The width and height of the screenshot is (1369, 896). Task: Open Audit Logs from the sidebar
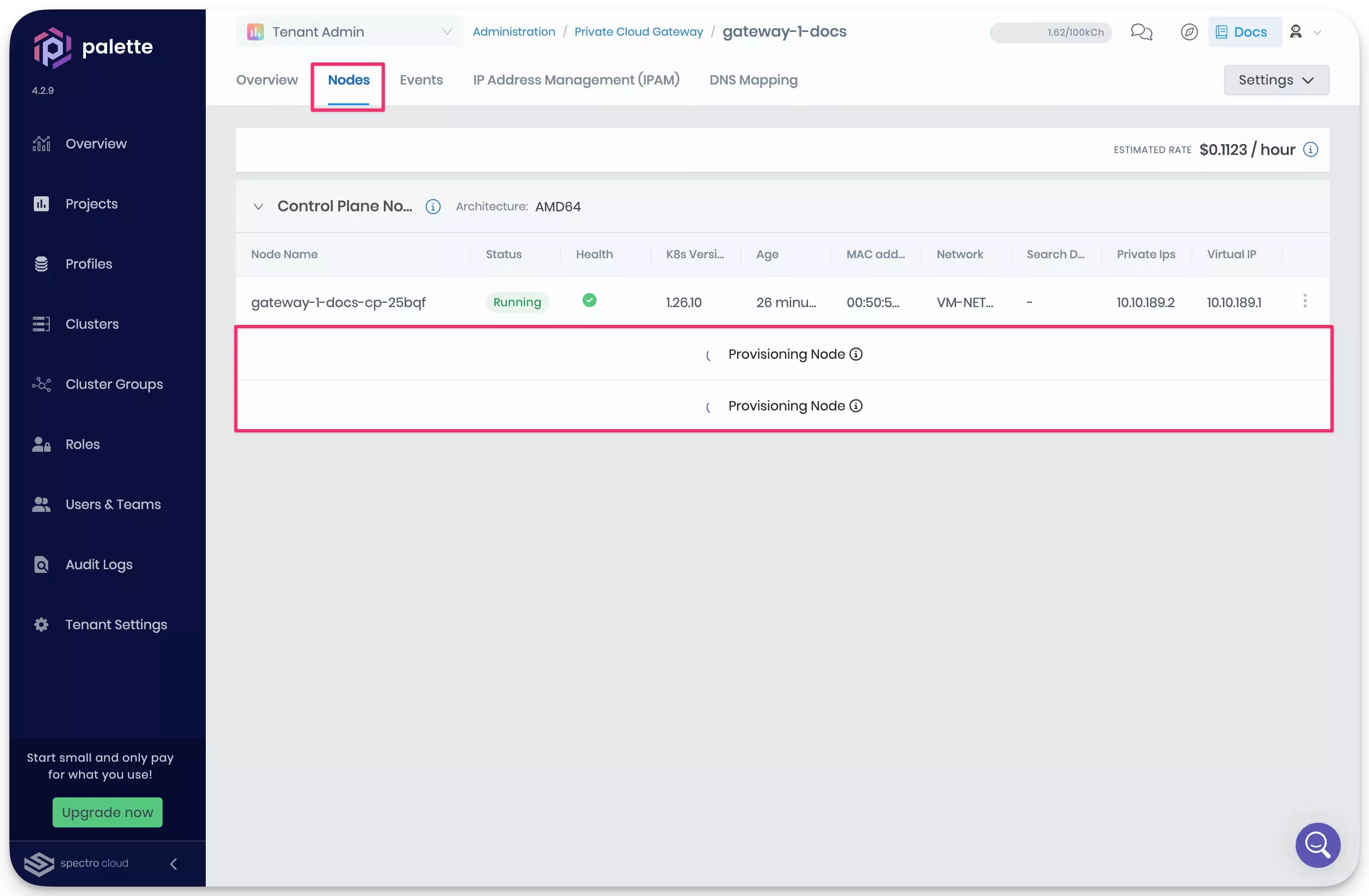[98, 564]
